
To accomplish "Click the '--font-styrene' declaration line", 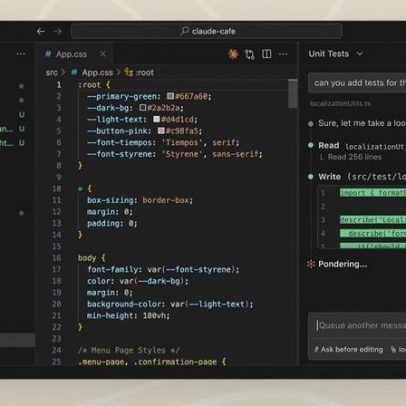I will click(175, 154).
